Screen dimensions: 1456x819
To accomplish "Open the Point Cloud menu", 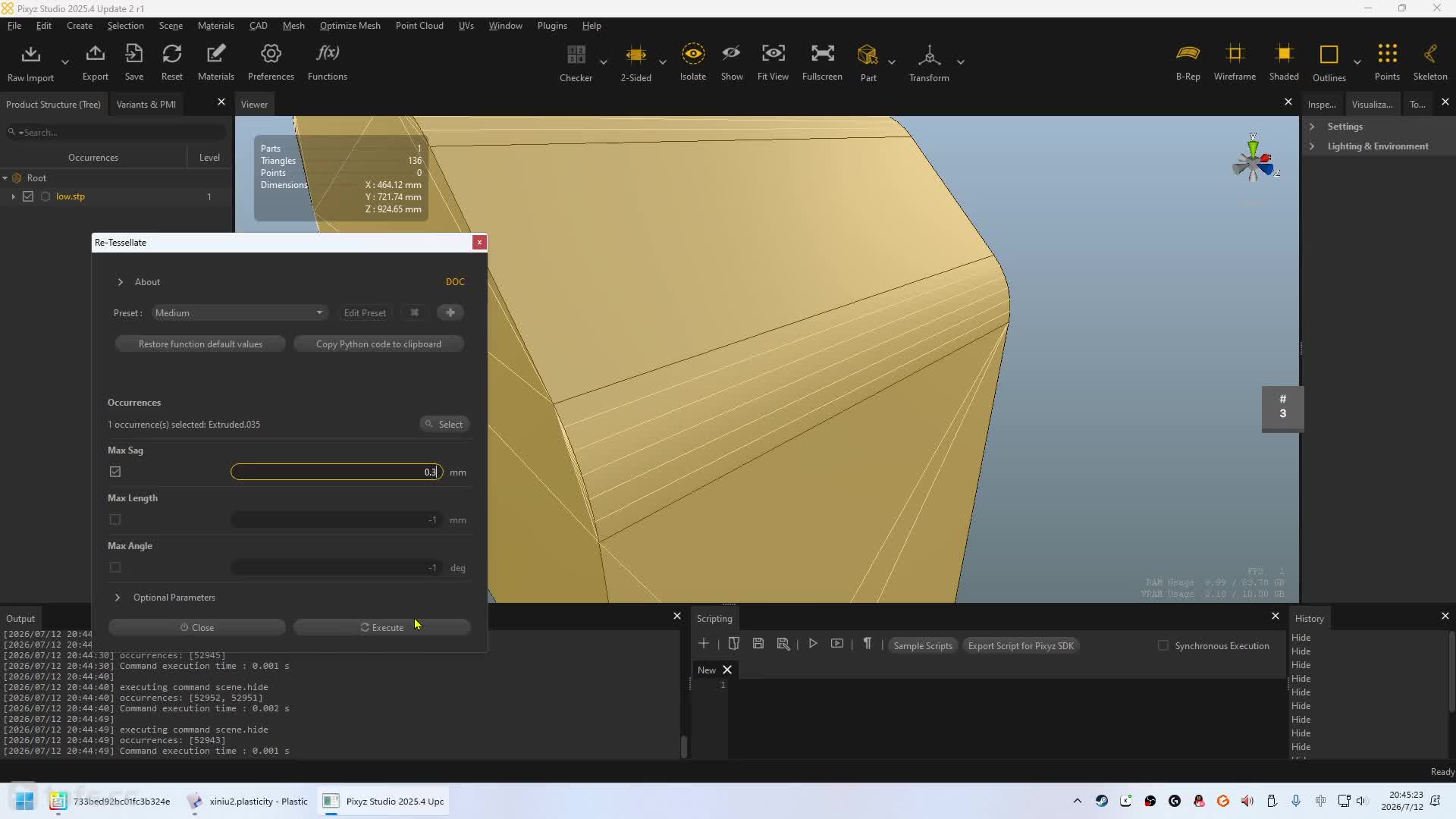I will [419, 26].
